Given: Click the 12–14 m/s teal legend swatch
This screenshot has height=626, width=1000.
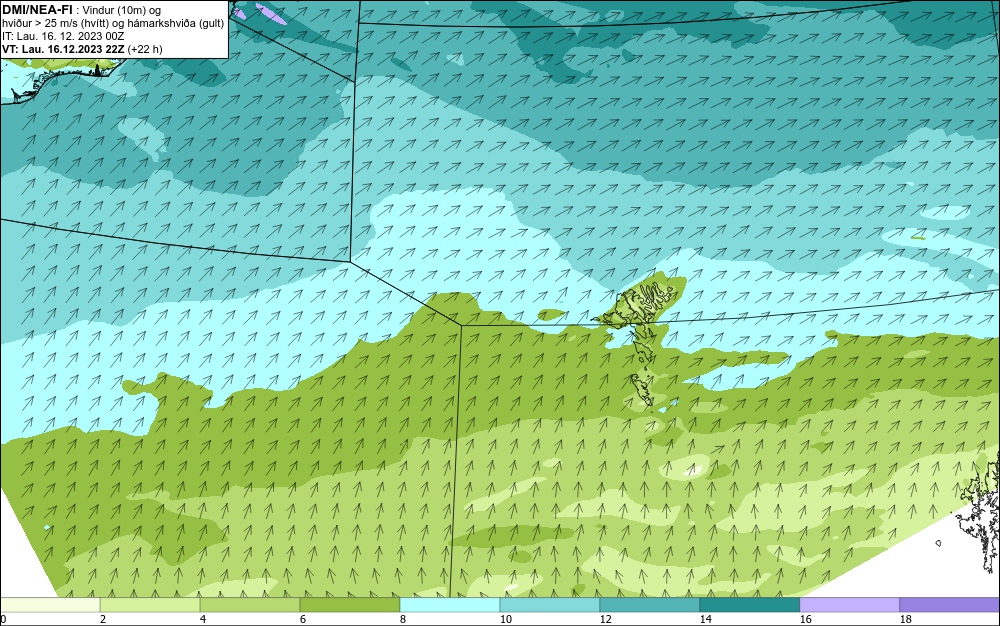Looking at the screenshot, I should point(649,605).
